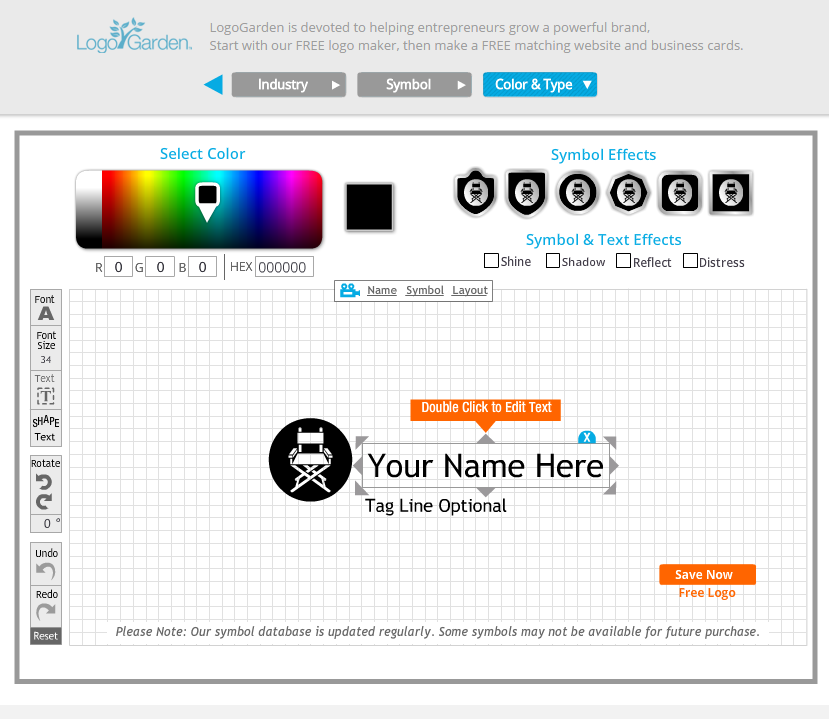829x719 pixels.
Task: Click the rotation degrees field
Action: tap(46, 523)
